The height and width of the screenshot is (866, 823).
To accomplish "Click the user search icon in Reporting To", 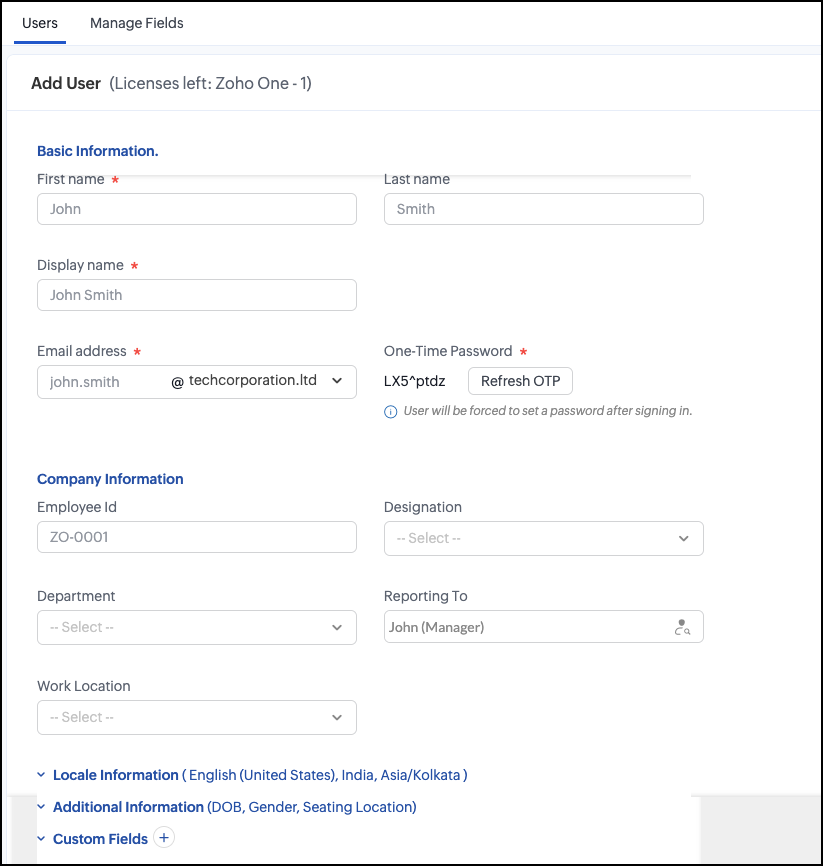I will click(683, 628).
